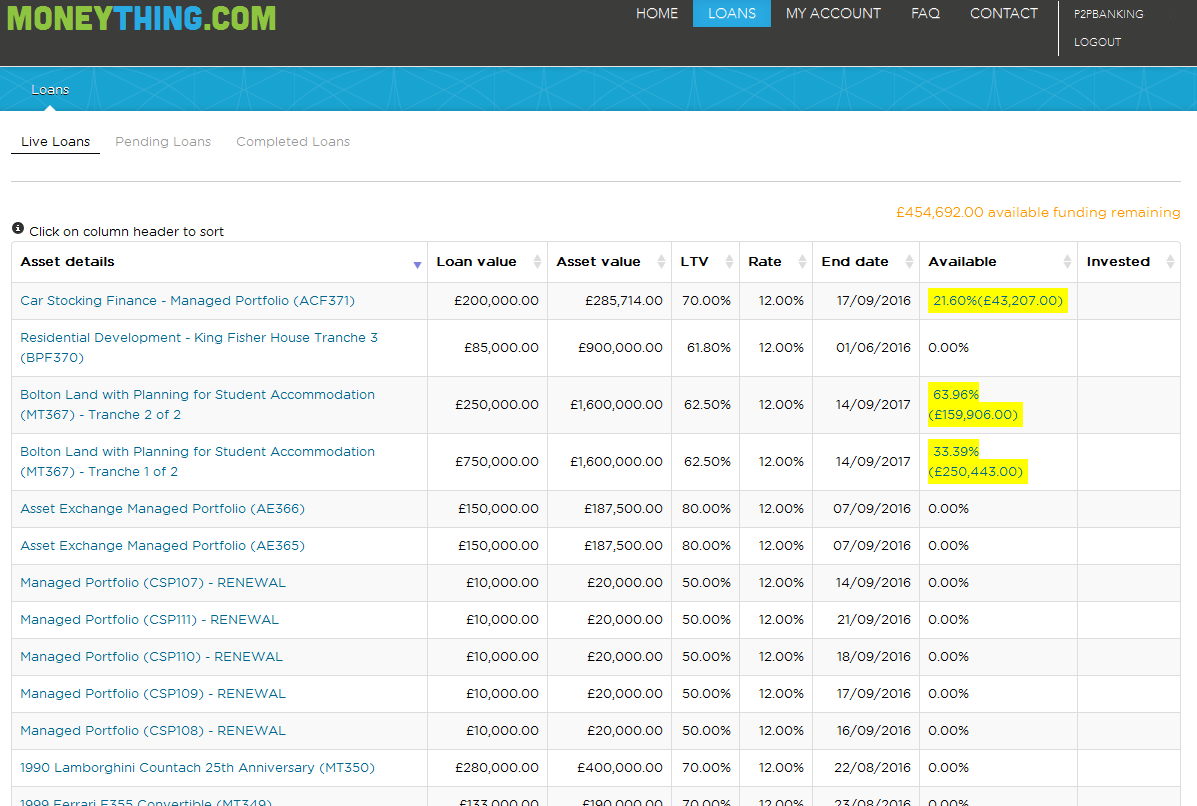Click the 61.80% LTV cell
The height and width of the screenshot is (806, 1197).
708,347
